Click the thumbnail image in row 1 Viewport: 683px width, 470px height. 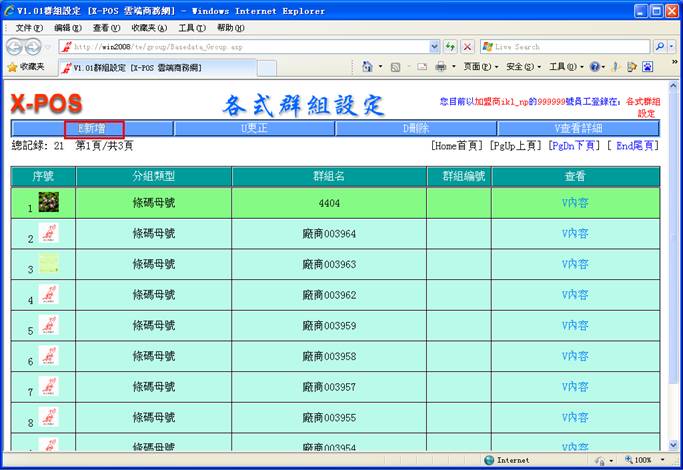[x=49, y=202]
